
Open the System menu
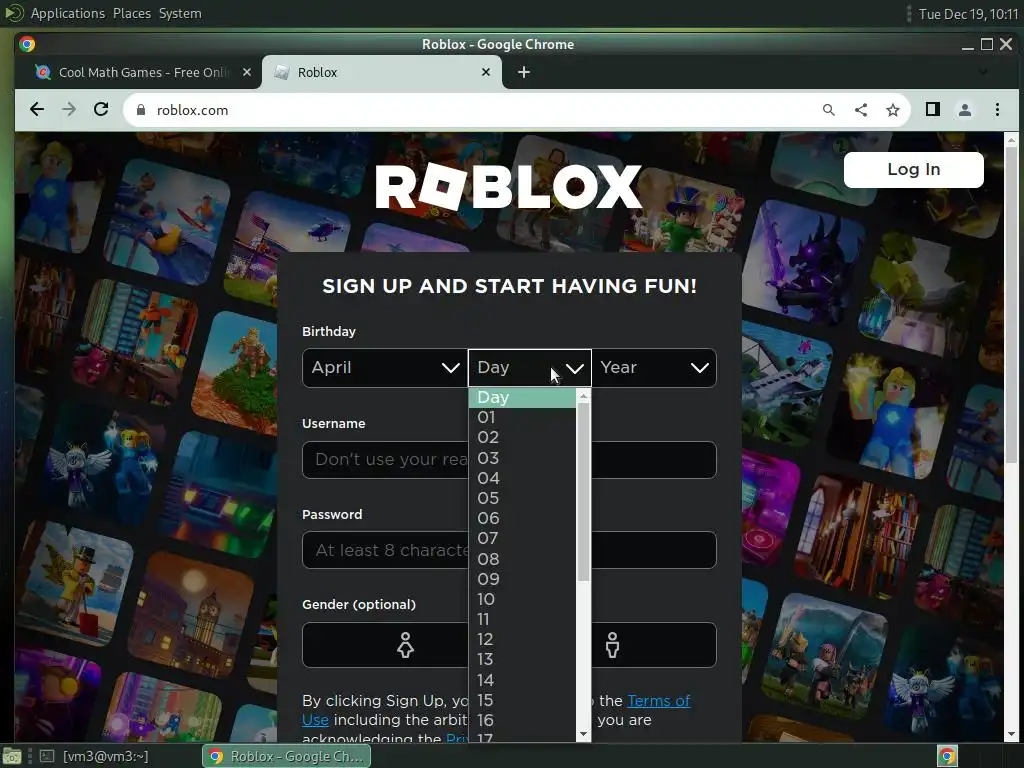[x=180, y=13]
